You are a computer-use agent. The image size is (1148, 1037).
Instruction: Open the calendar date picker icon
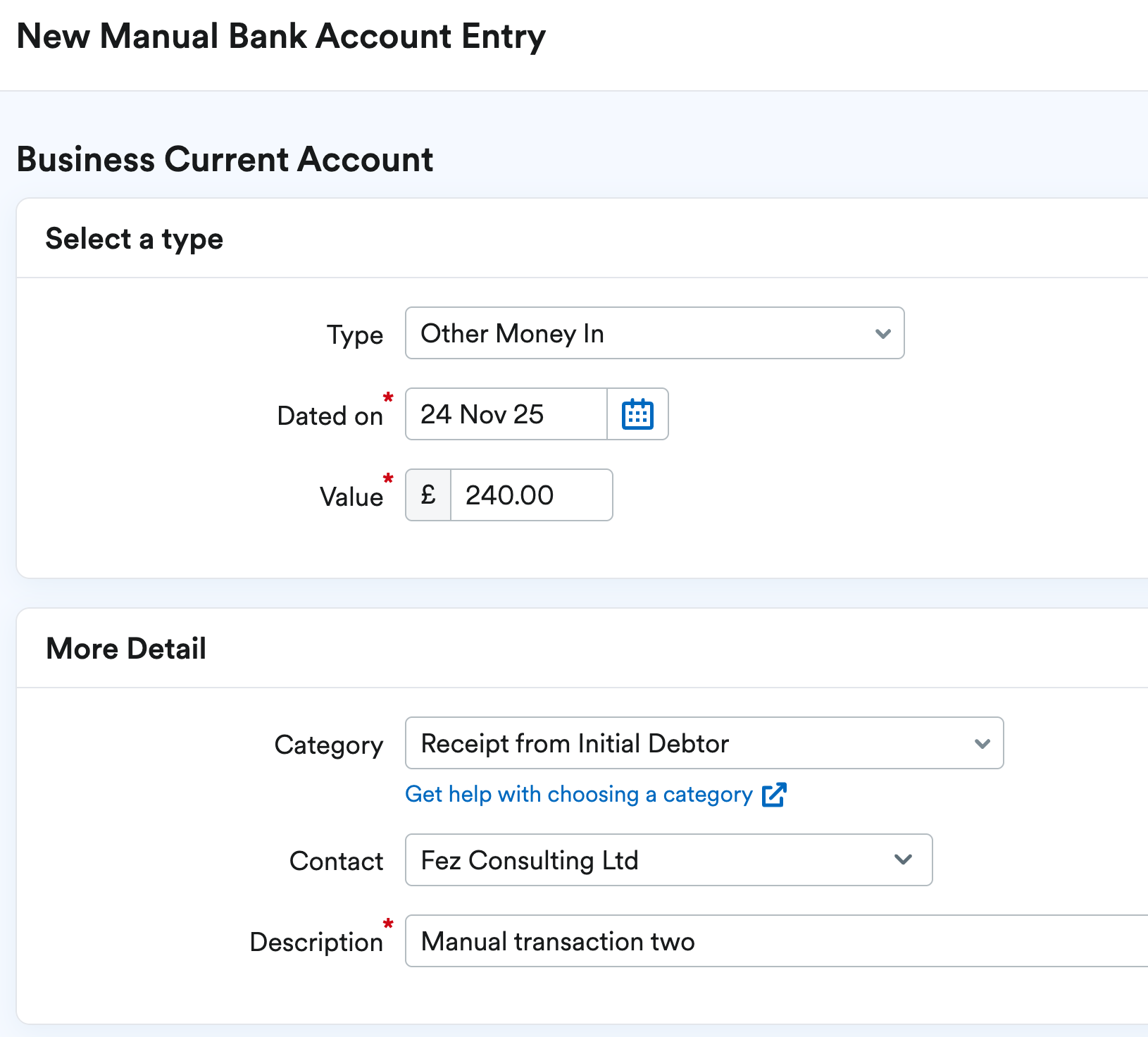[x=637, y=414]
